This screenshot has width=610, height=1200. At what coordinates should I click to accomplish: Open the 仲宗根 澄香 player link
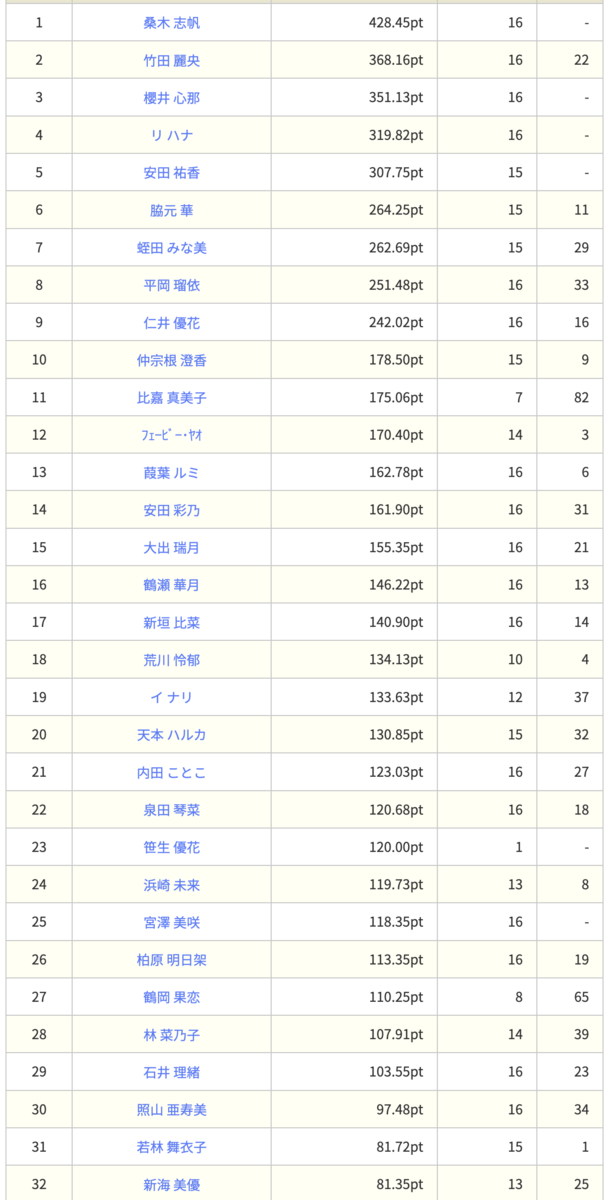tap(171, 360)
